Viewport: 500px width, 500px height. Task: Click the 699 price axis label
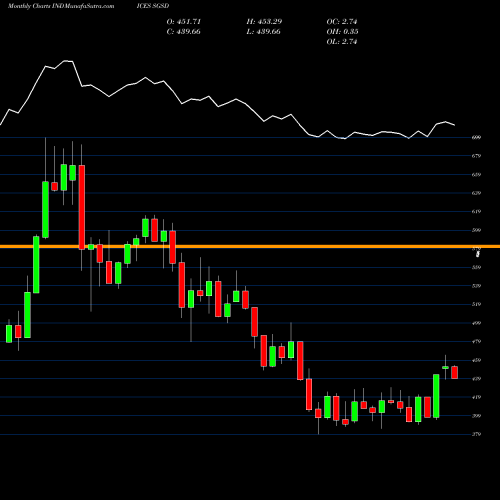coord(476,137)
